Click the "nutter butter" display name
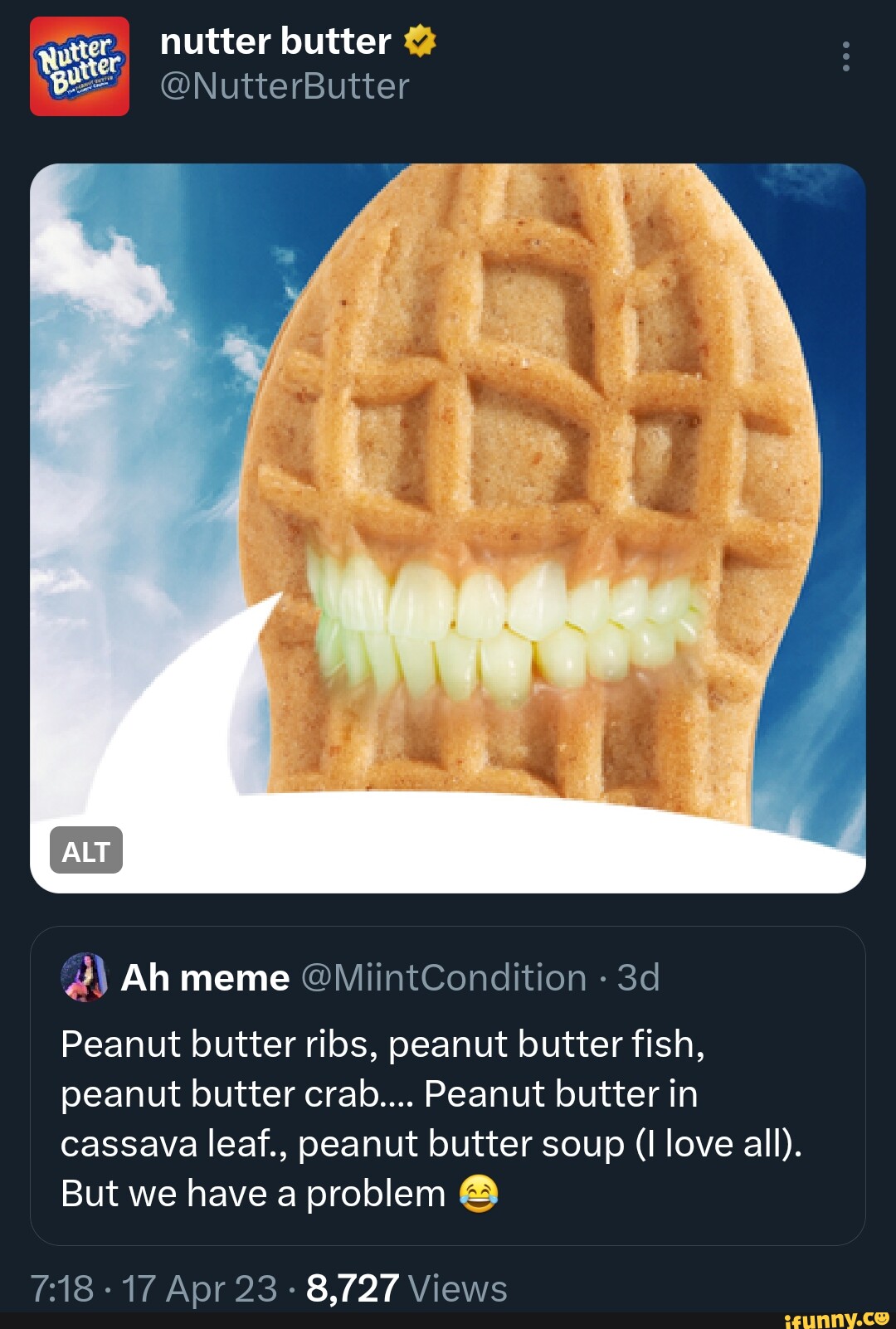This screenshot has width=896, height=1329. click(275, 41)
